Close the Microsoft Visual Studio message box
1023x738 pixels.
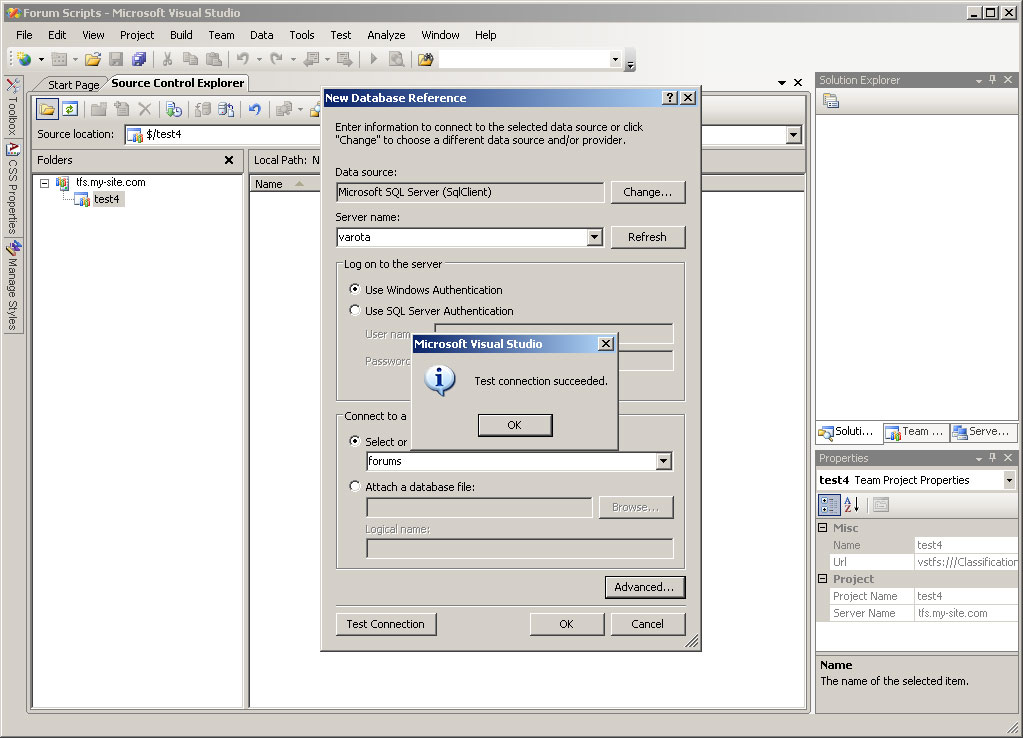[x=606, y=344]
